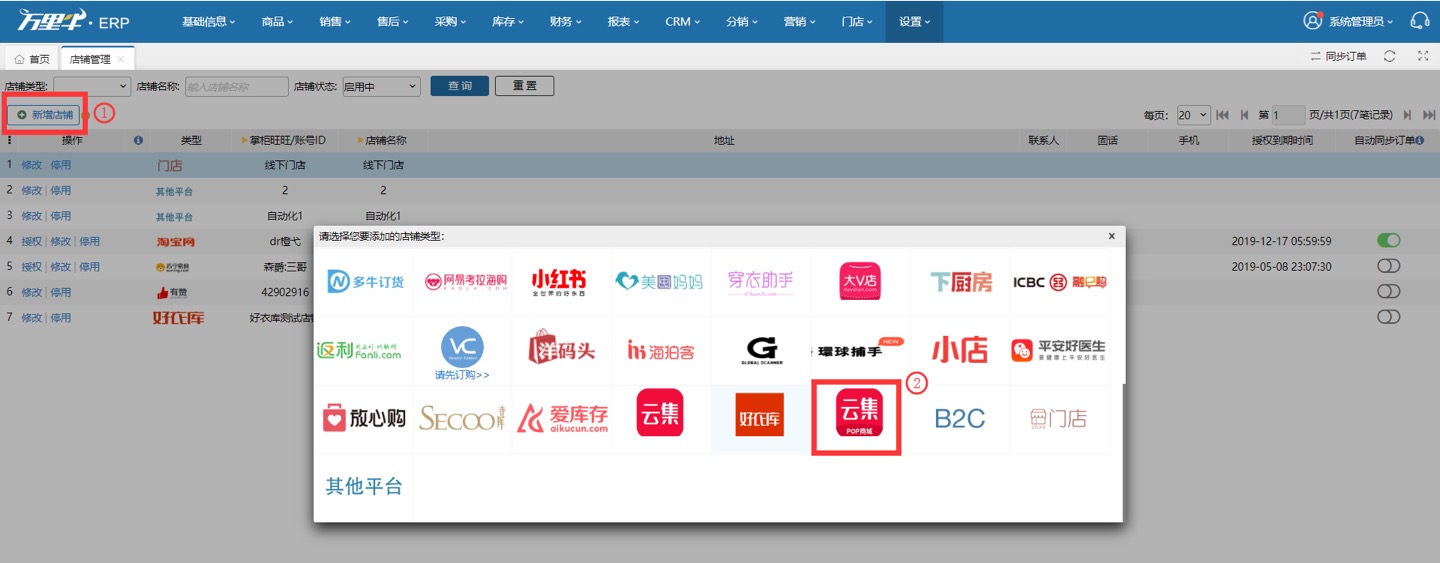1440x563 pixels.
Task: Click the 查询 button
Action: click(460, 86)
